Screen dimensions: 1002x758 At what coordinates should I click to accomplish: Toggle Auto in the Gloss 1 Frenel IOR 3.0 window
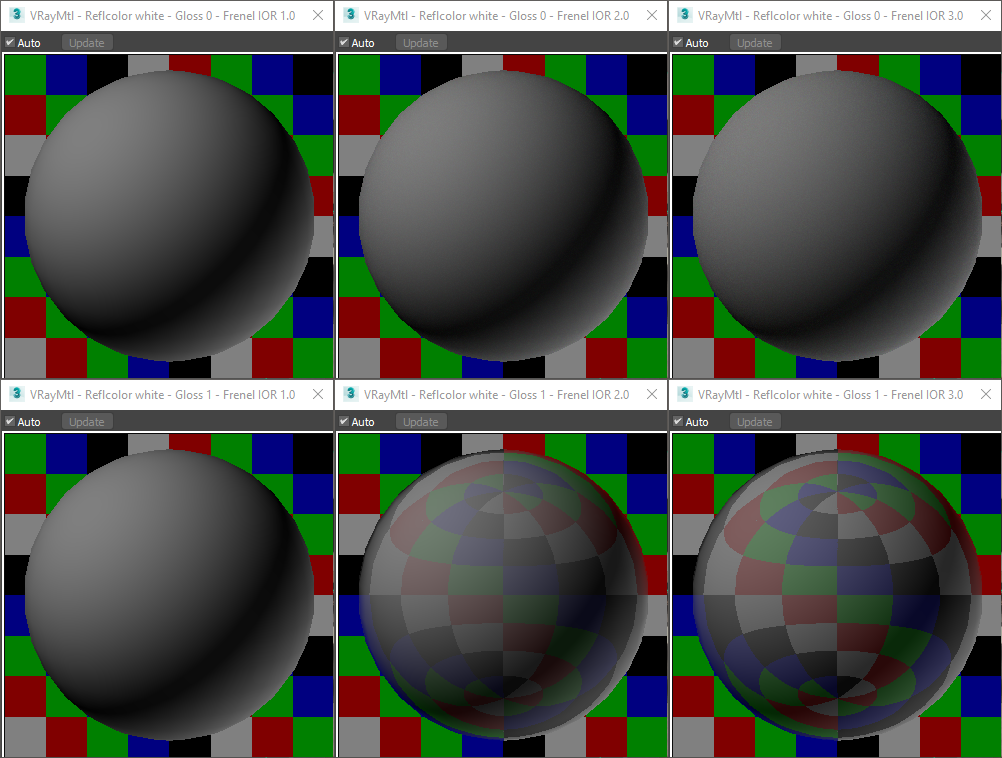pyautogui.click(x=677, y=421)
